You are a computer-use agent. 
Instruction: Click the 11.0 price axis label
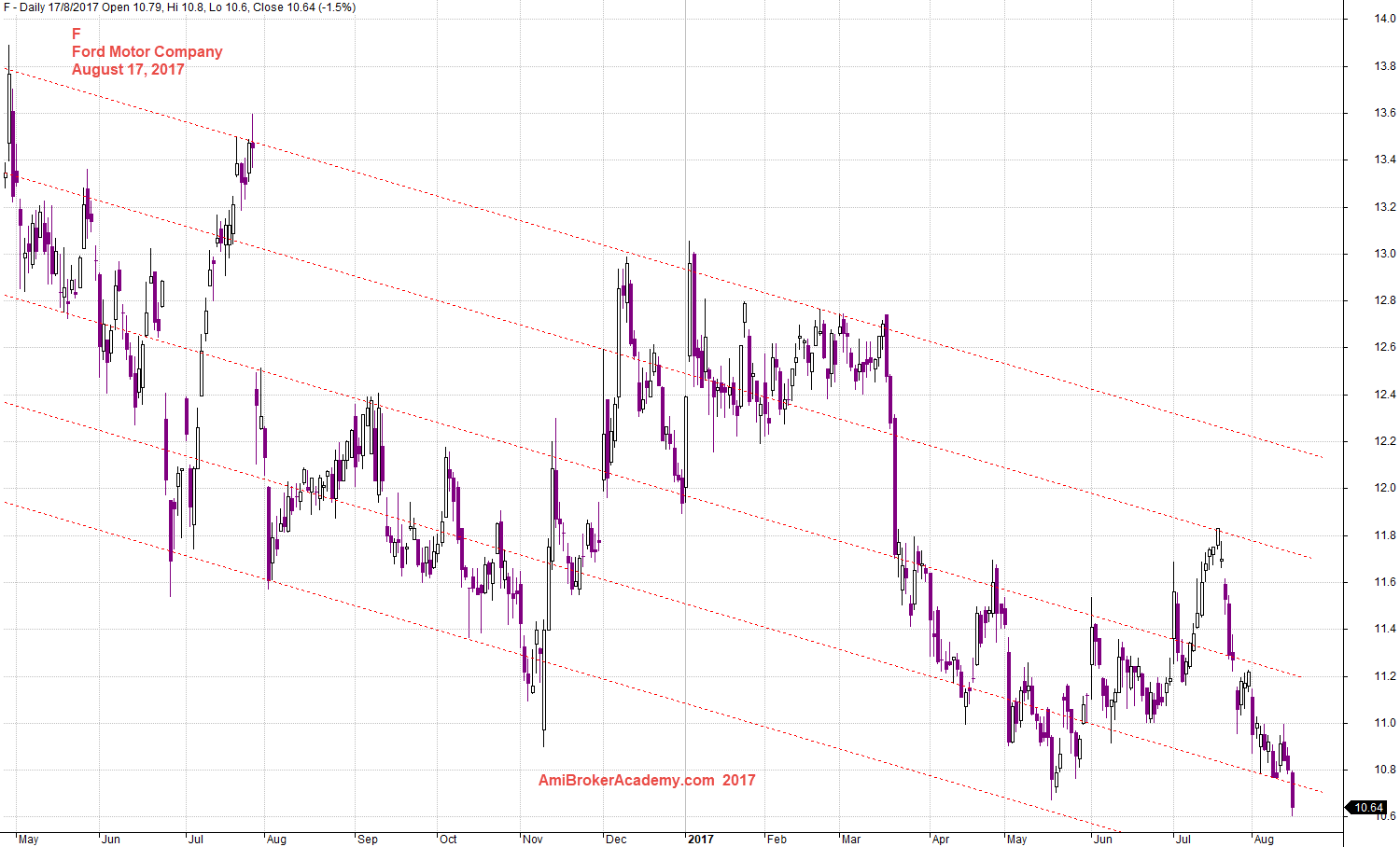click(x=1384, y=723)
